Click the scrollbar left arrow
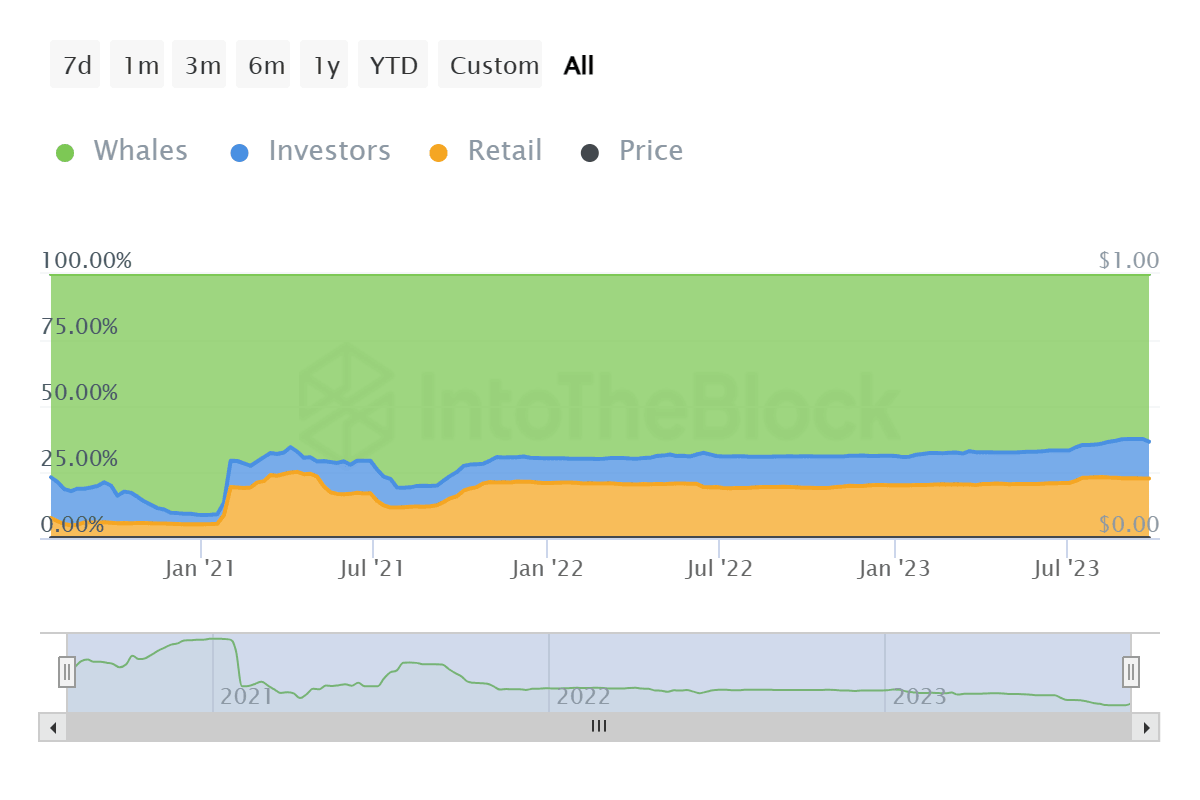 click(x=53, y=727)
